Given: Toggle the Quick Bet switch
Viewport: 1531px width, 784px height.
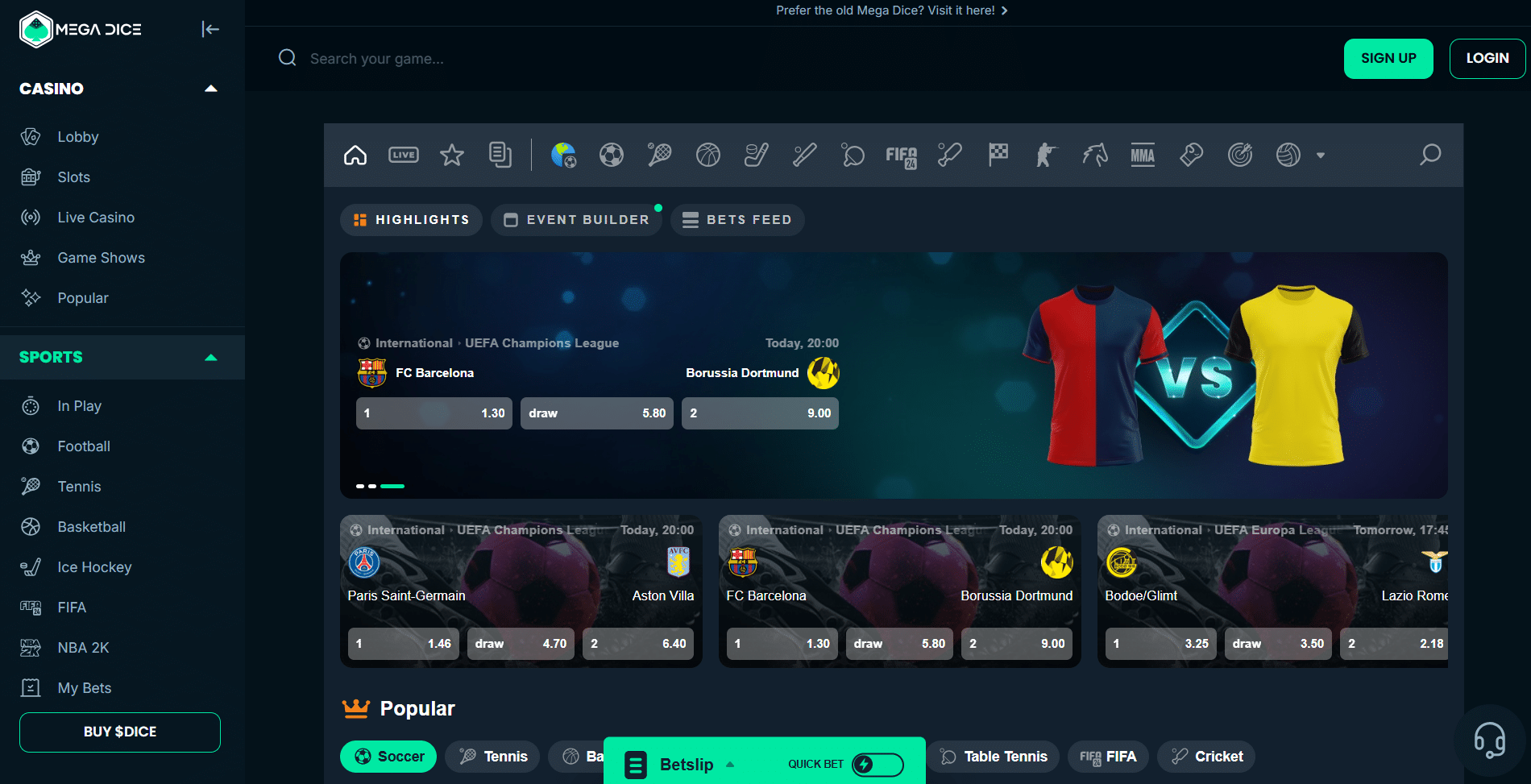Looking at the screenshot, I should pos(878,765).
